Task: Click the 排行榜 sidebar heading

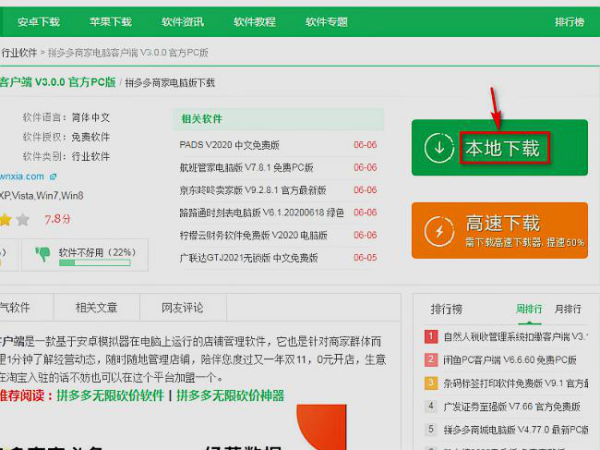Action: [446, 309]
